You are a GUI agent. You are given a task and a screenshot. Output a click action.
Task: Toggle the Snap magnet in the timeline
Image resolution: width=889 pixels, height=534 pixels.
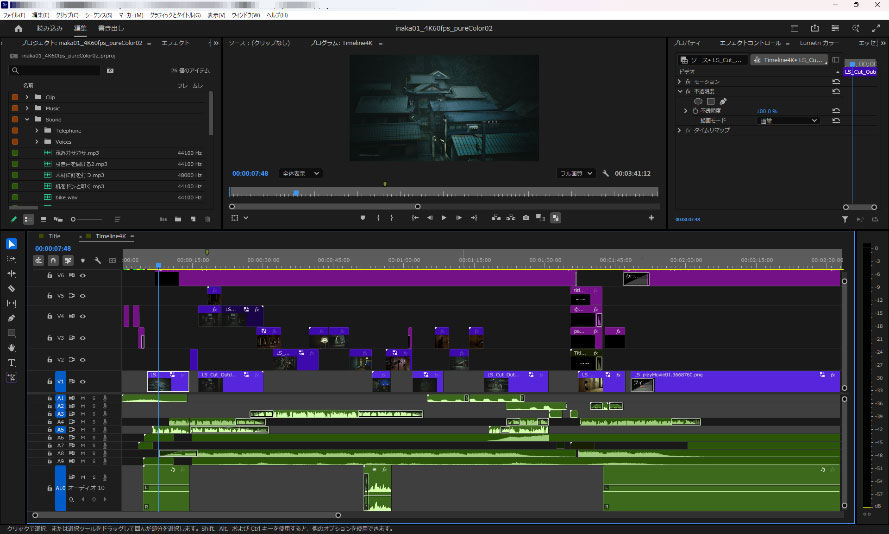click(54, 260)
